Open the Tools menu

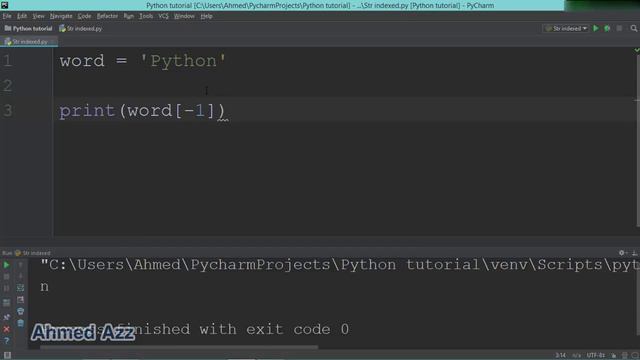146,16
